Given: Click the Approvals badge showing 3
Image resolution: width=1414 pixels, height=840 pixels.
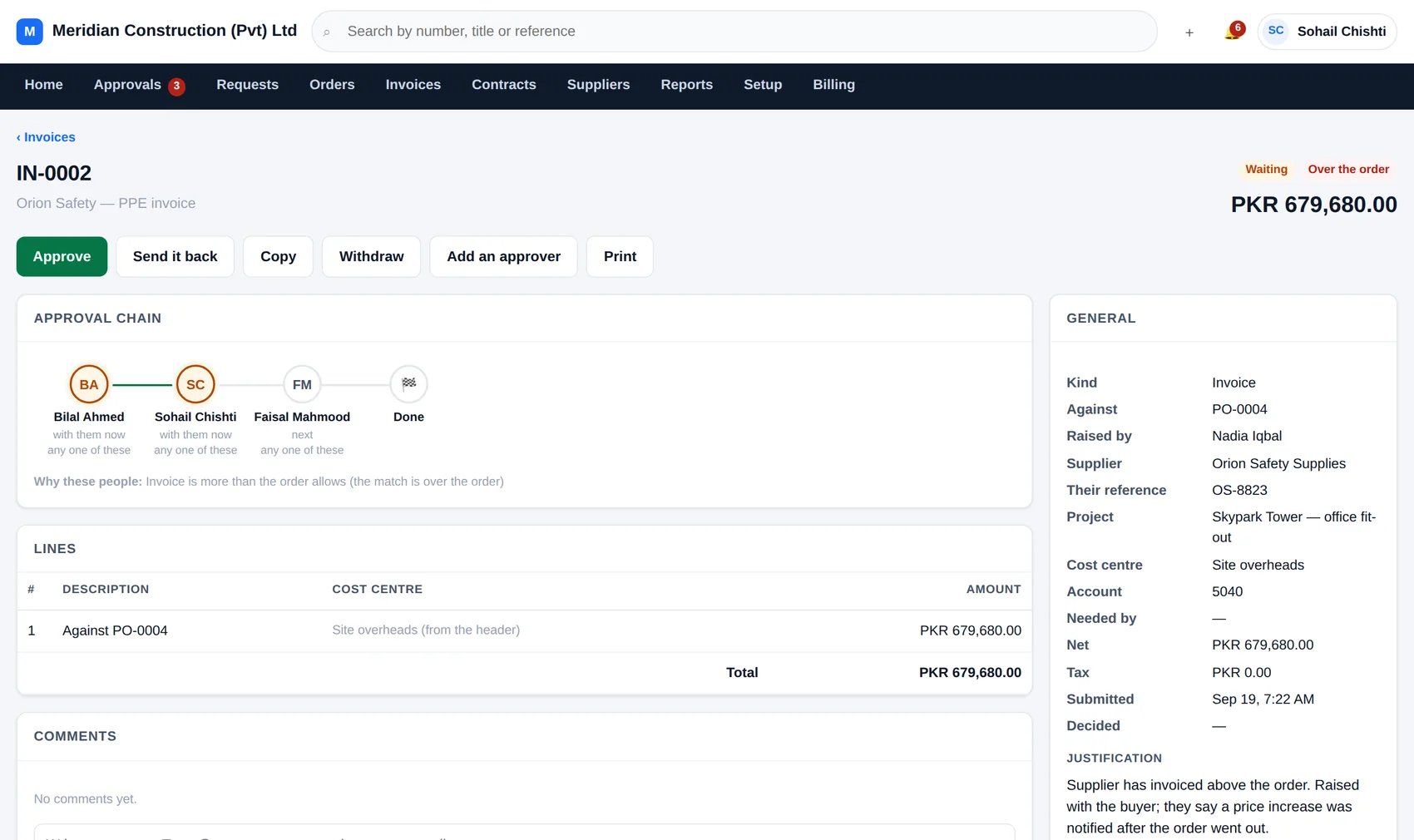Looking at the screenshot, I should coord(176,86).
